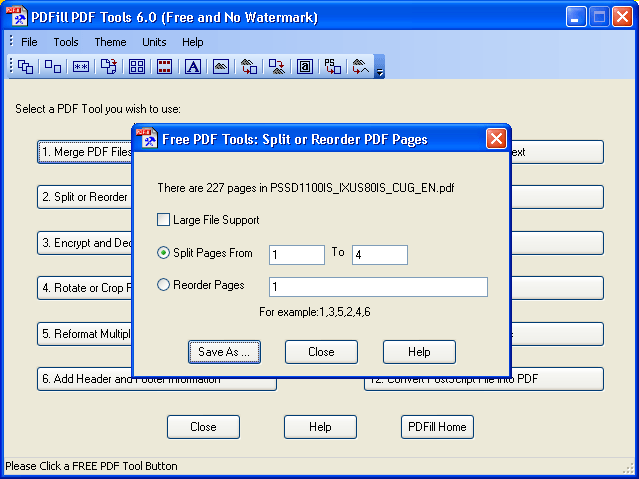Click the 'To' end page input field

click(x=380, y=255)
